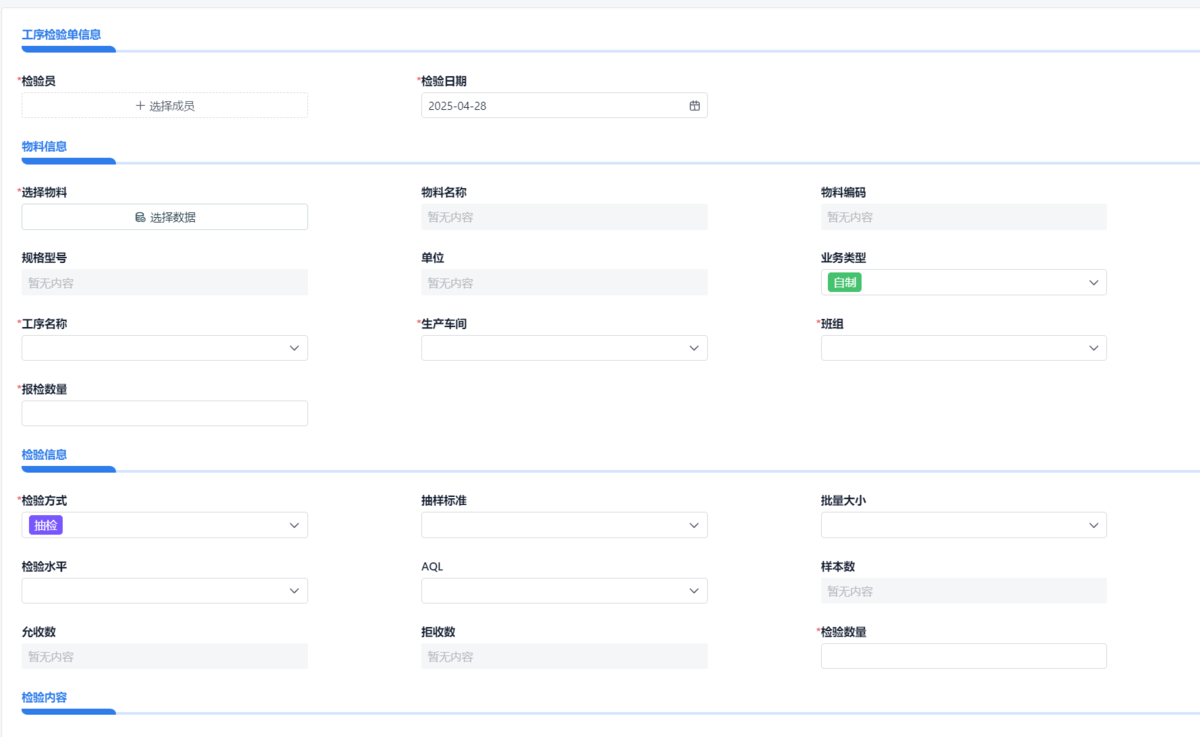Open the AQL dropdown

[694, 591]
